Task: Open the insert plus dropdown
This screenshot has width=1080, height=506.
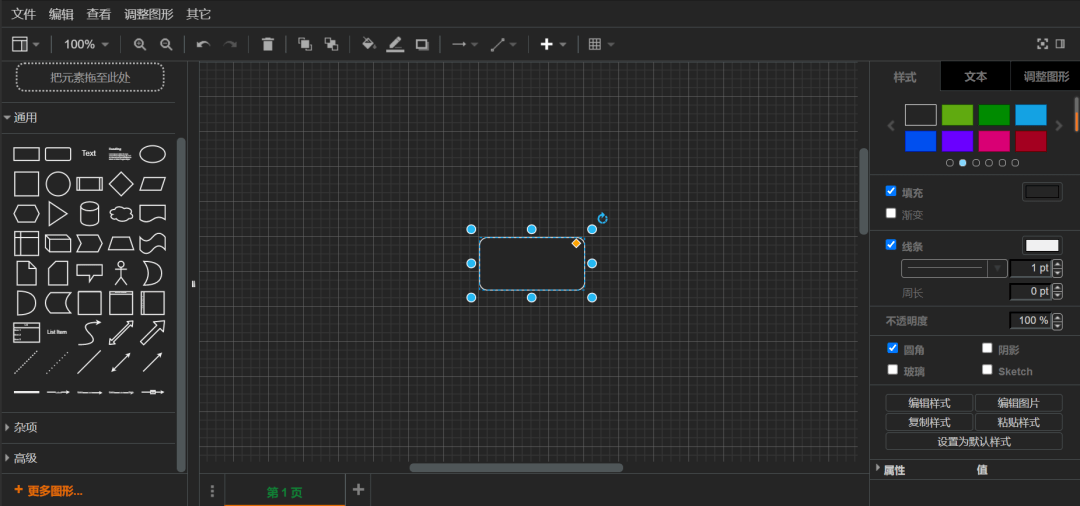Action: click(x=553, y=45)
